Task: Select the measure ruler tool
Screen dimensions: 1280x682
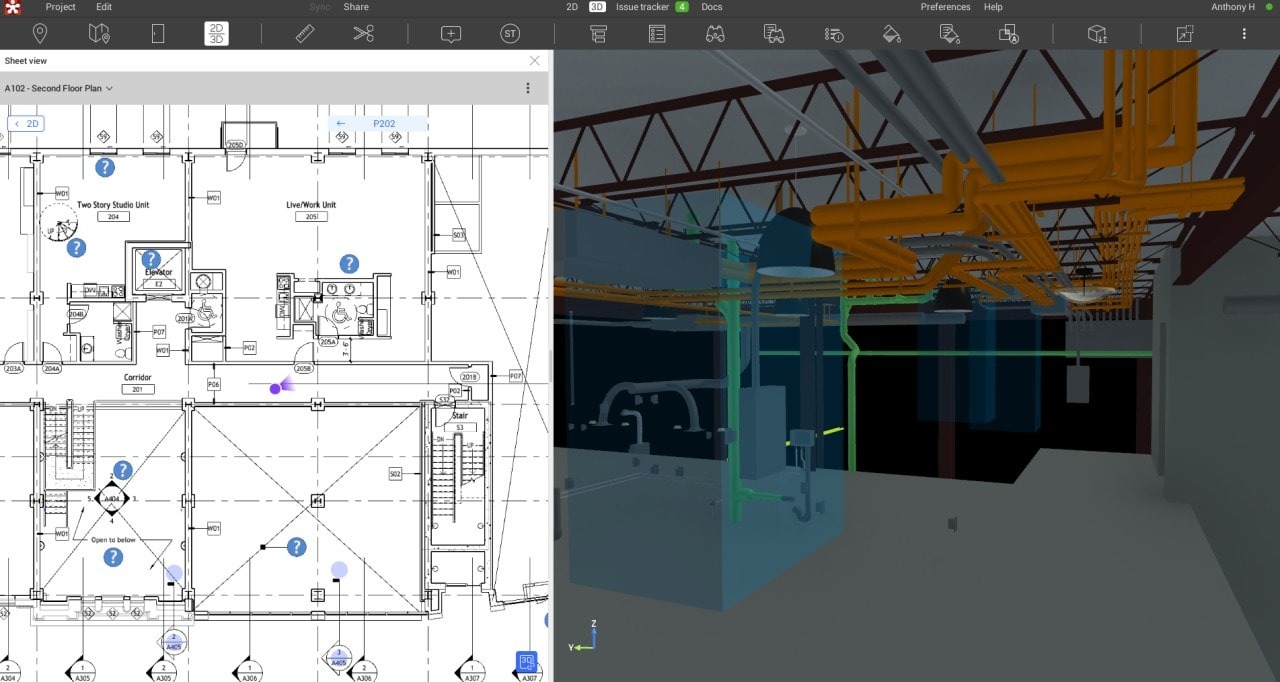Action: click(x=304, y=33)
